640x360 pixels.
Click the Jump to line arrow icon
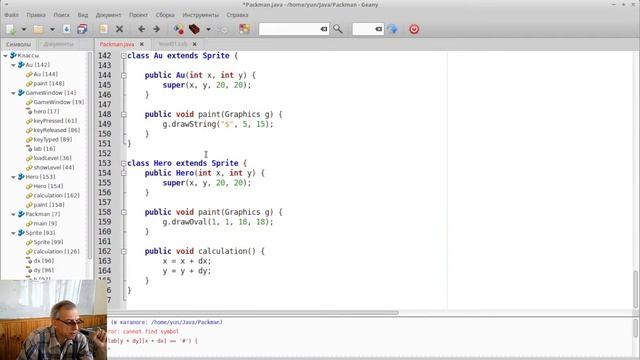pyautogui.click(x=393, y=29)
